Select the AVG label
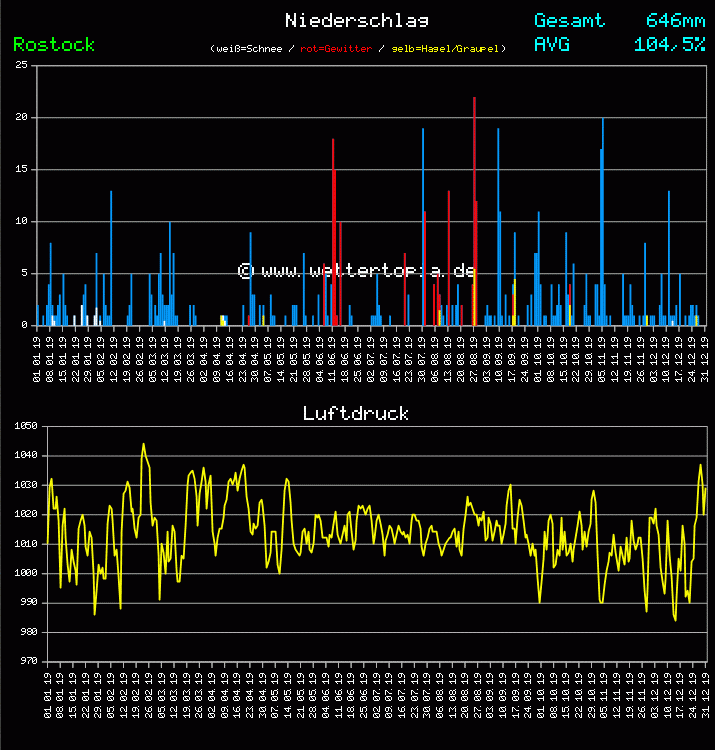The width and height of the screenshot is (715, 750). point(552,44)
